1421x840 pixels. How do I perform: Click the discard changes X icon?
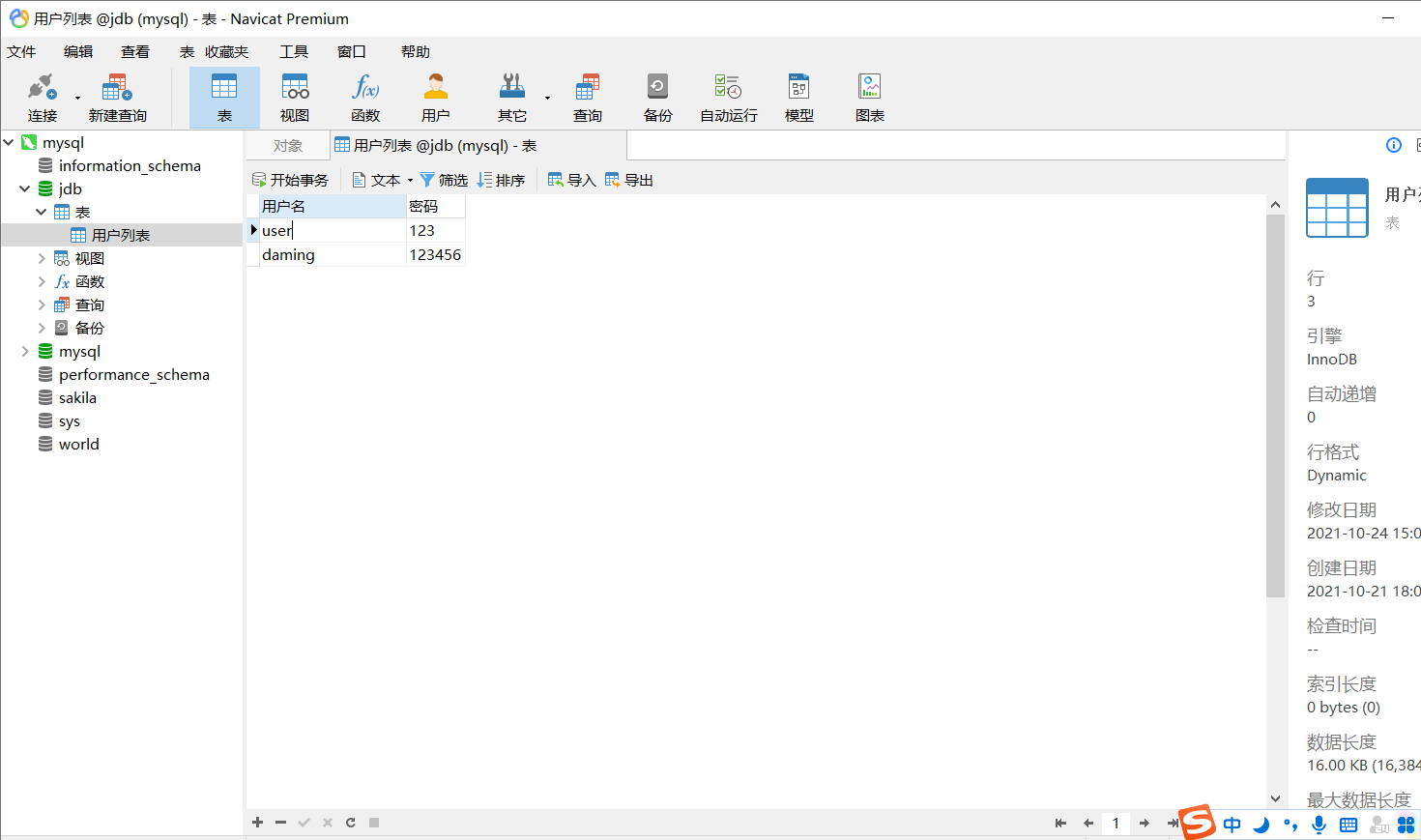click(x=328, y=823)
